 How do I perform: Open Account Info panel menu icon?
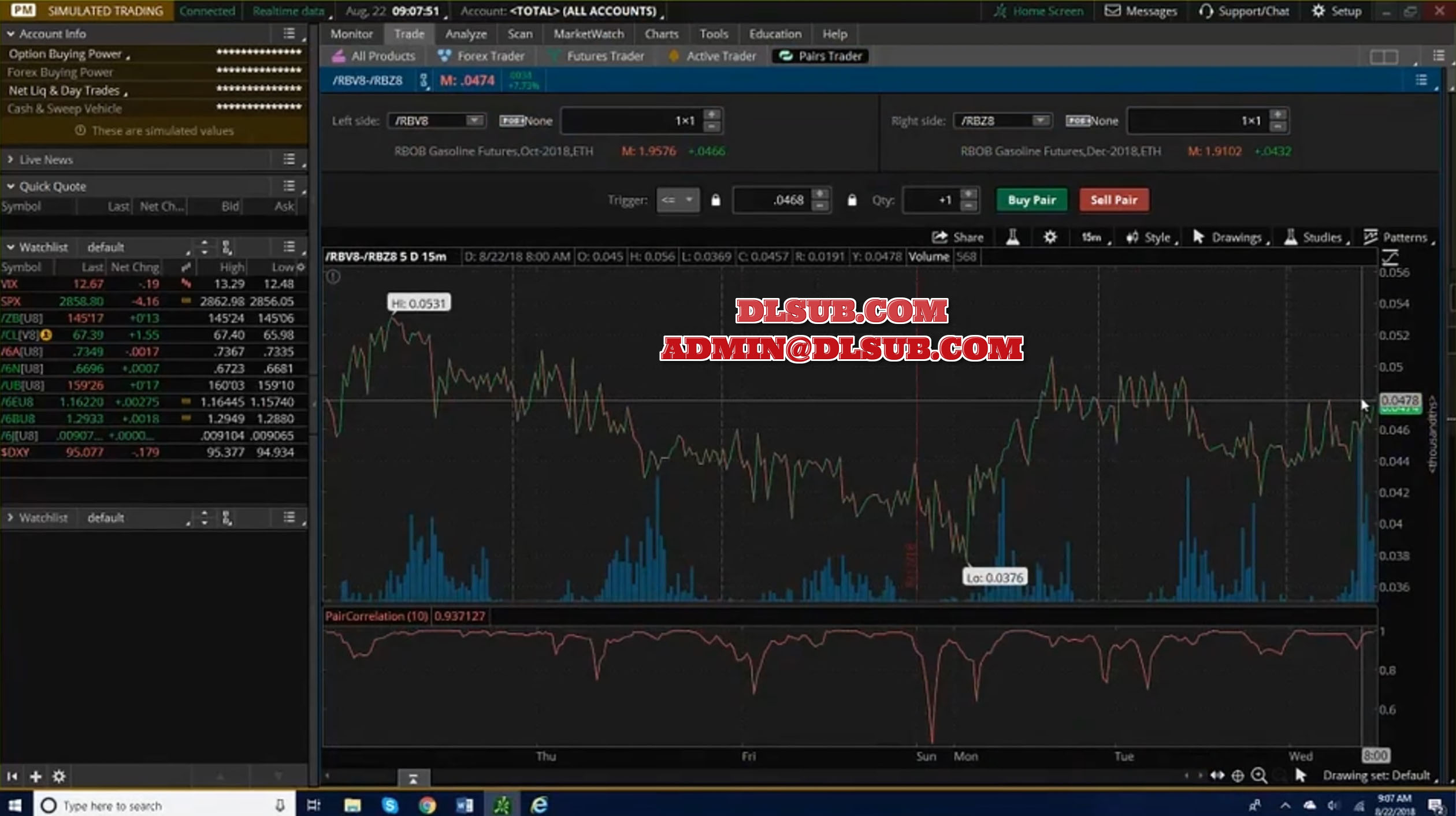point(289,33)
